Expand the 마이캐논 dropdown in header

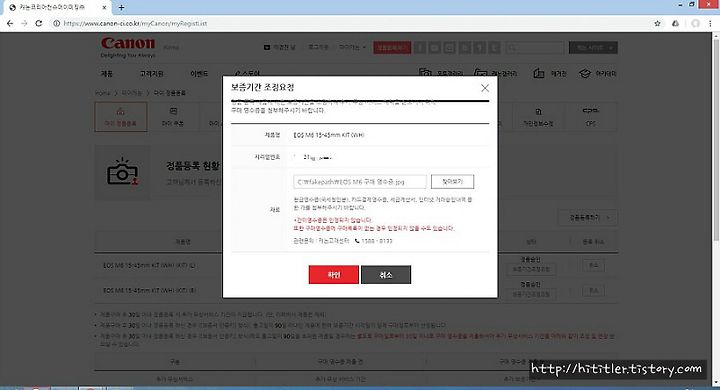tap(352, 47)
